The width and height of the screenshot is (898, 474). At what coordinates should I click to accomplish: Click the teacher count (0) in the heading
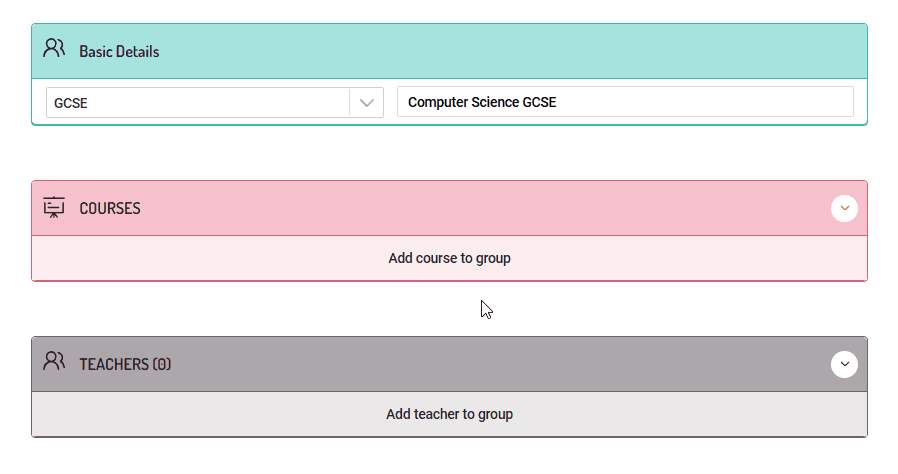pyautogui.click(x=162, y=365)
